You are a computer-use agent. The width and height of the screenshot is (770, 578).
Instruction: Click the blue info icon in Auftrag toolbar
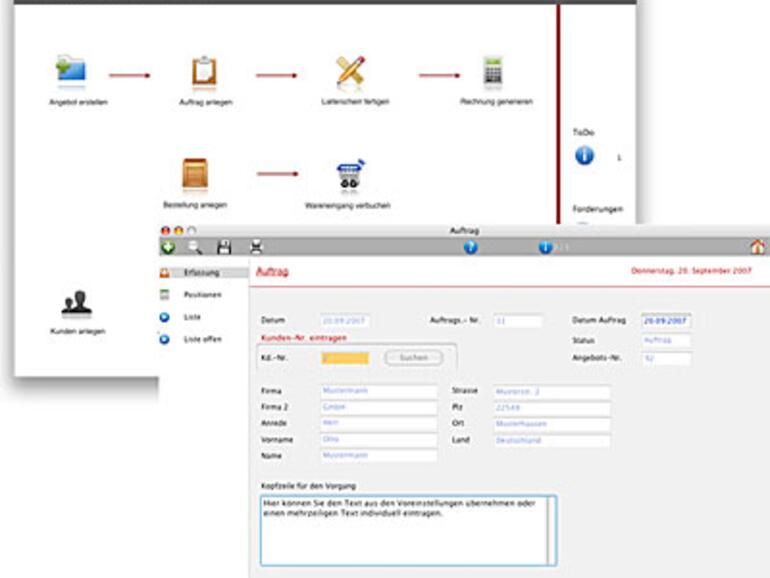click(x=545, y=247)
